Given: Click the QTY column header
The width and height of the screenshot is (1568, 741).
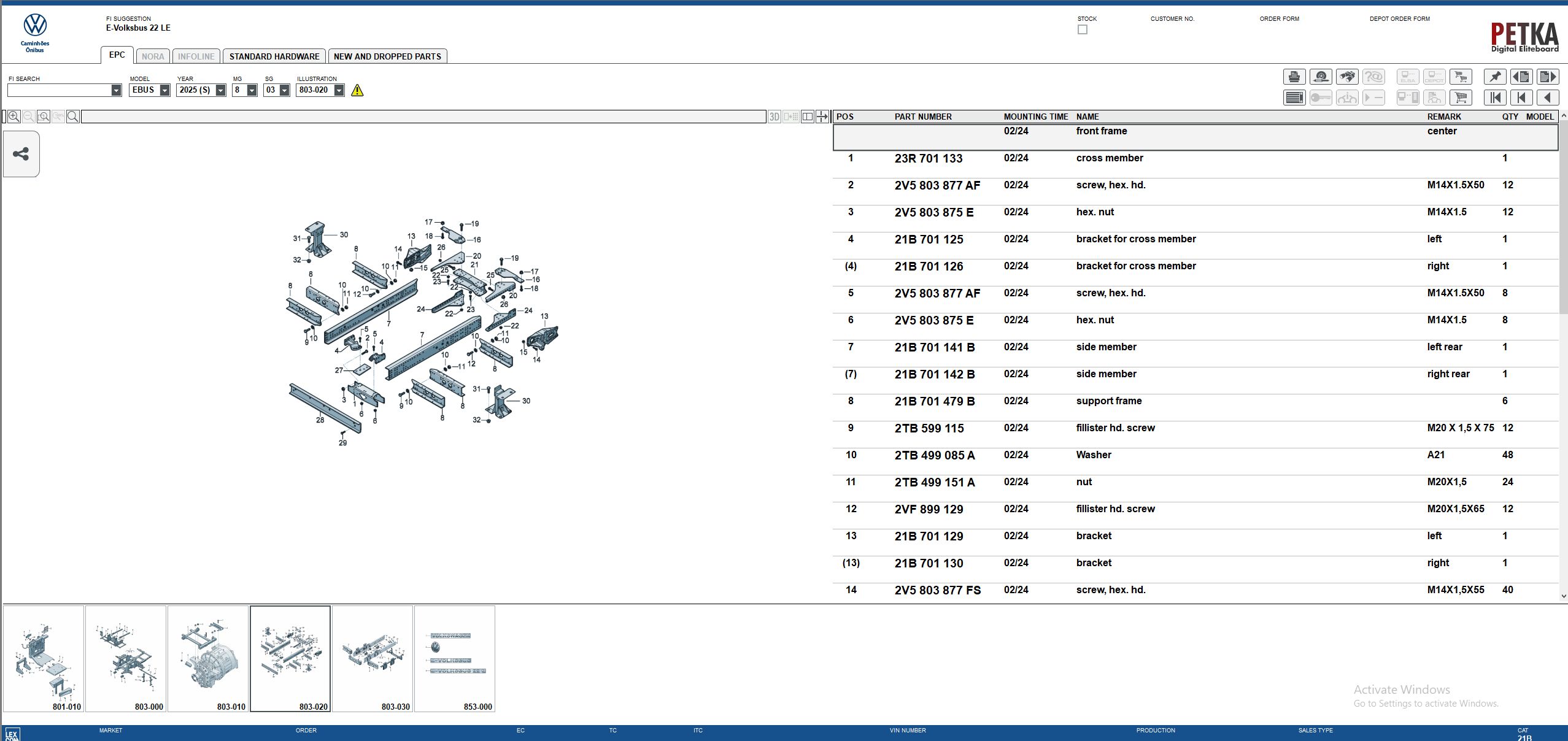Looking at the screenshot, I should pyautogui.click(x=1510, y=117).
